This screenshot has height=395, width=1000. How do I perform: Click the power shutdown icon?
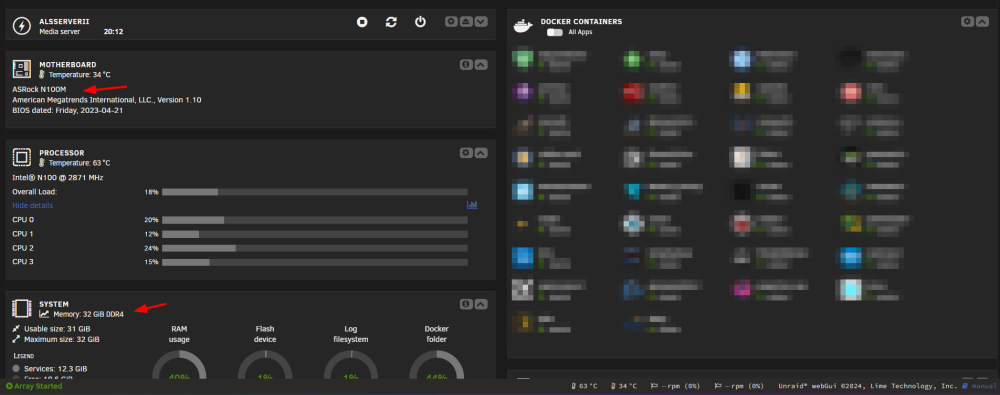point(420,22)
